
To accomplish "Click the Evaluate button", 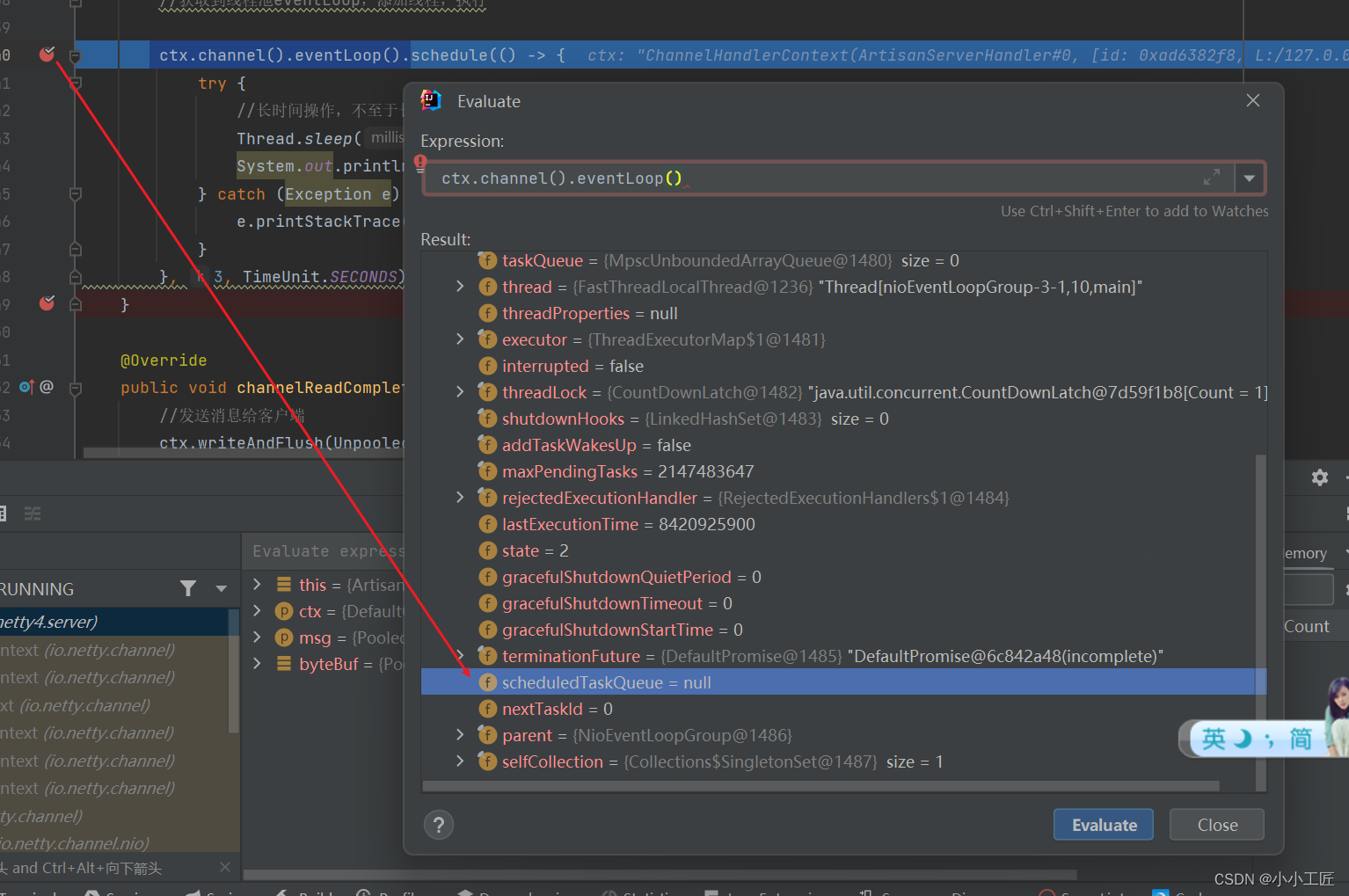I will pos(1104,825).
